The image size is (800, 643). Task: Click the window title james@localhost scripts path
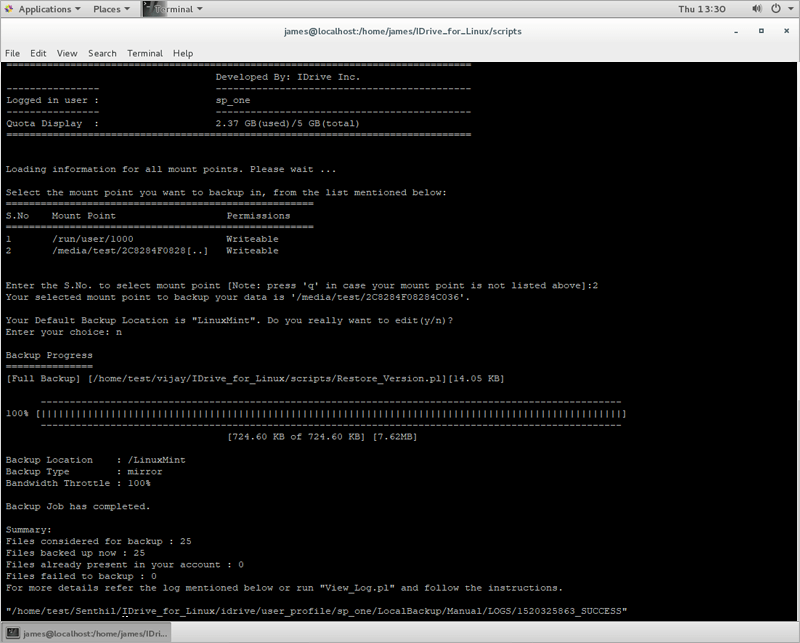pos(403,31)
